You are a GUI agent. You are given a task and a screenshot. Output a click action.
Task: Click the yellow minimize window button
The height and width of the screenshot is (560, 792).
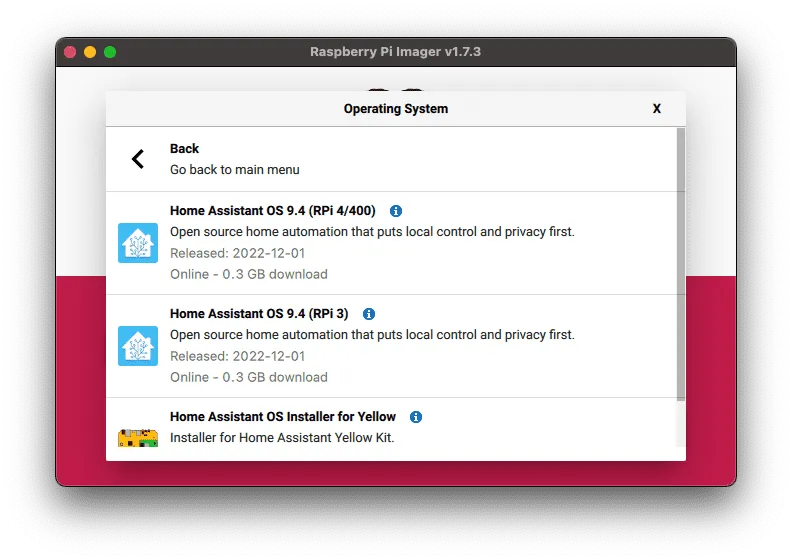tap(90, 52)
